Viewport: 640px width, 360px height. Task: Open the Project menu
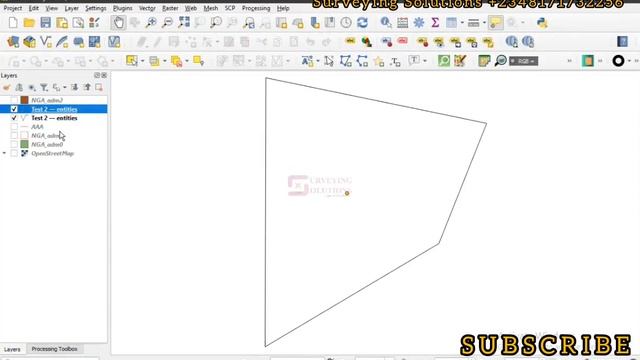pos(13,8)
